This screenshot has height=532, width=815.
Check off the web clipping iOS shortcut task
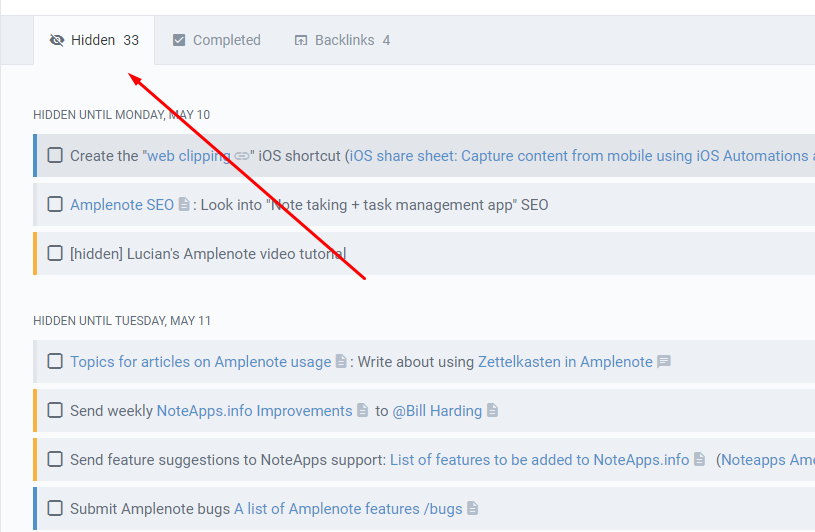[55, 155]
